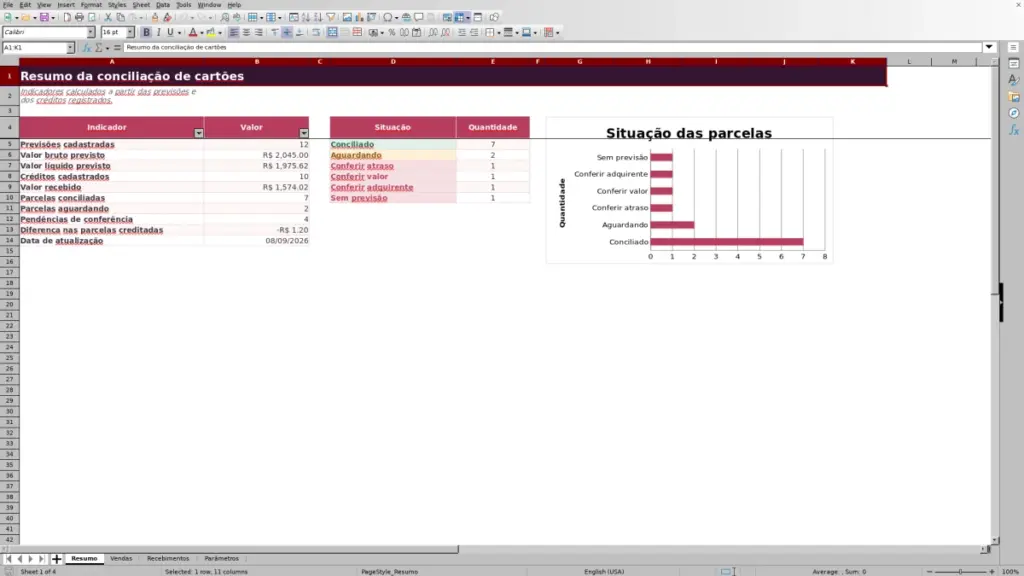
Task: Open the sidebar Gallery panel icon
Action: point(1014,97)
